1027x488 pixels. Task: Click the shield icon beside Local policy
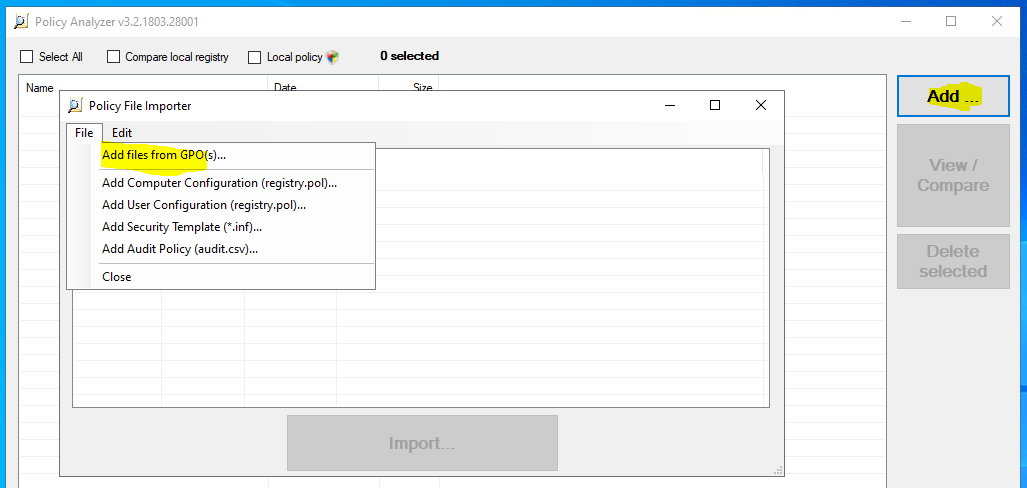click(333, 57)
